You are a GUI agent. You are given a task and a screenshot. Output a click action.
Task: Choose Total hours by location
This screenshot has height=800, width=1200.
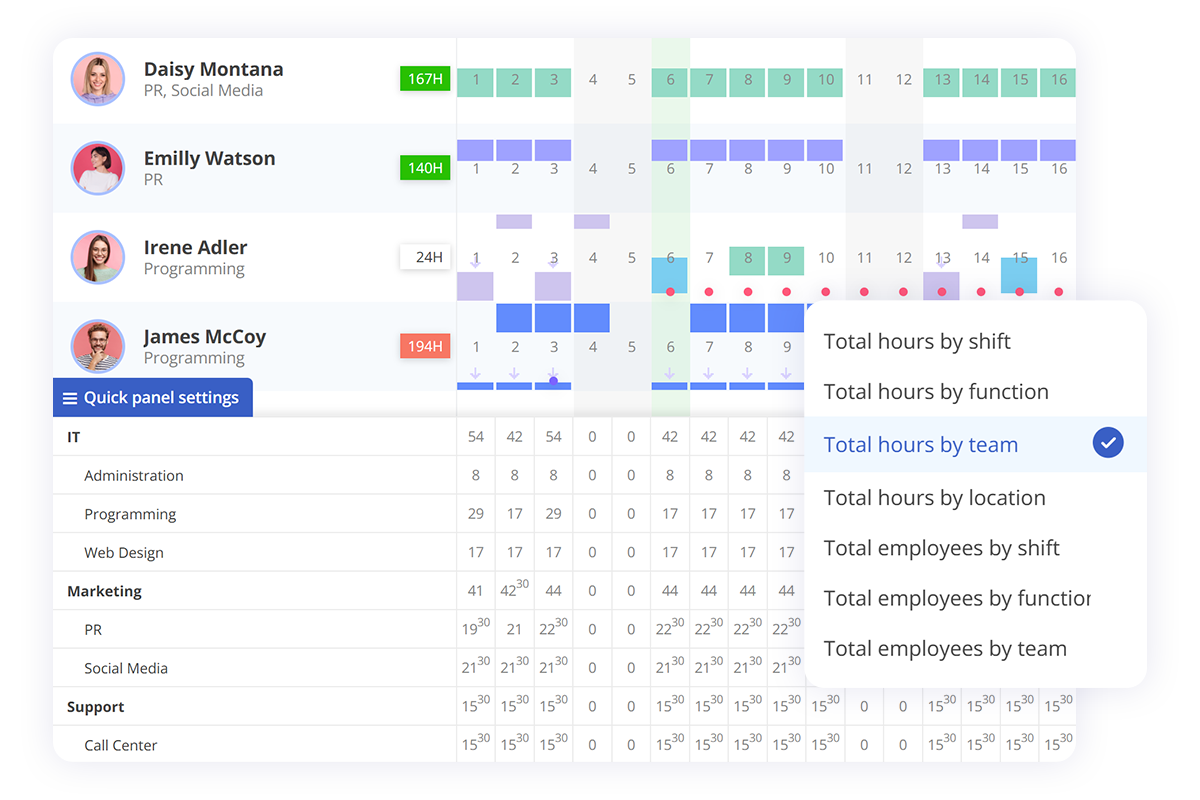coord(934,498)
